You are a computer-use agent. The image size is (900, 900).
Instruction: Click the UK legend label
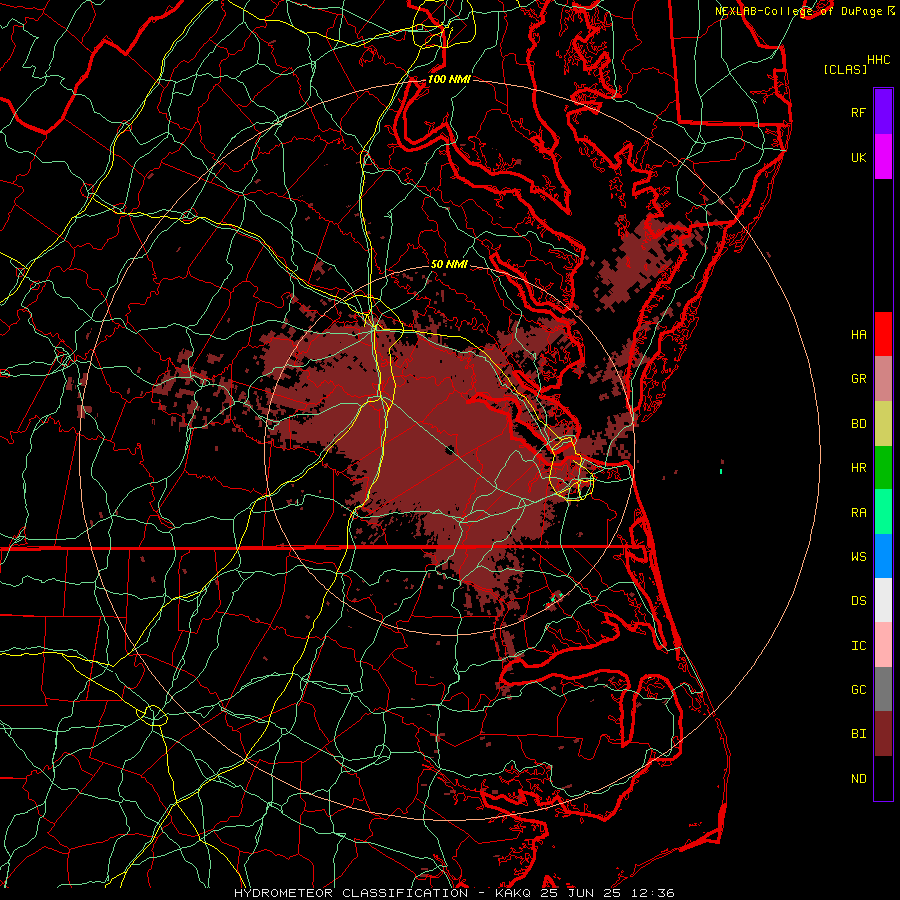click(x=858, y=157)
